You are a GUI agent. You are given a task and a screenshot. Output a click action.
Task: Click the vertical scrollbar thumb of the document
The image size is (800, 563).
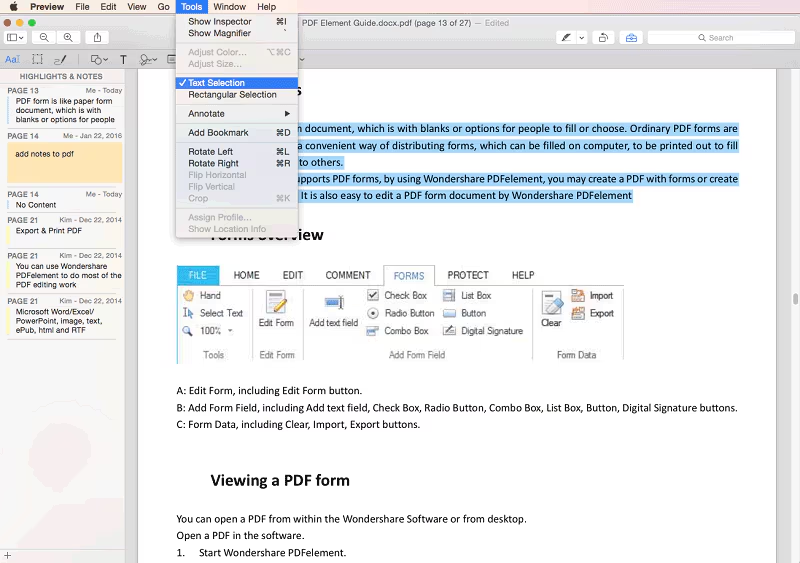(795, 299)
